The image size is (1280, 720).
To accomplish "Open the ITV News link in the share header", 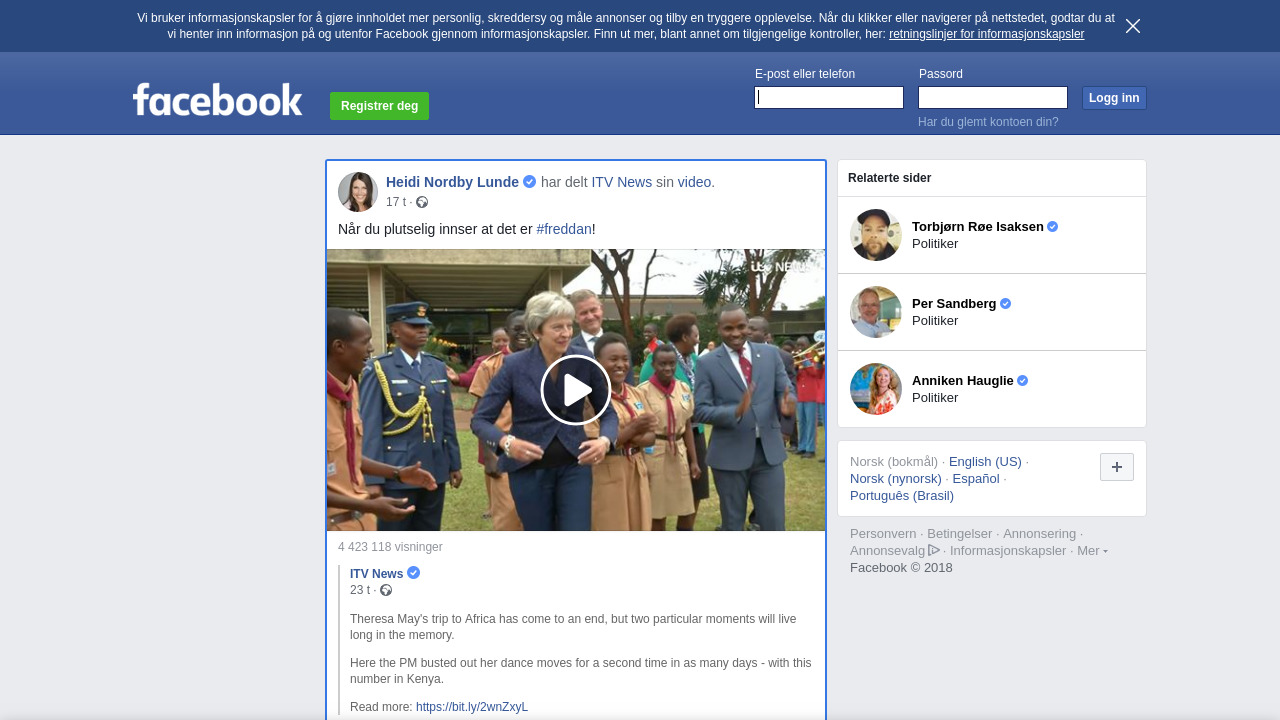I will click(x=621, y=182).
